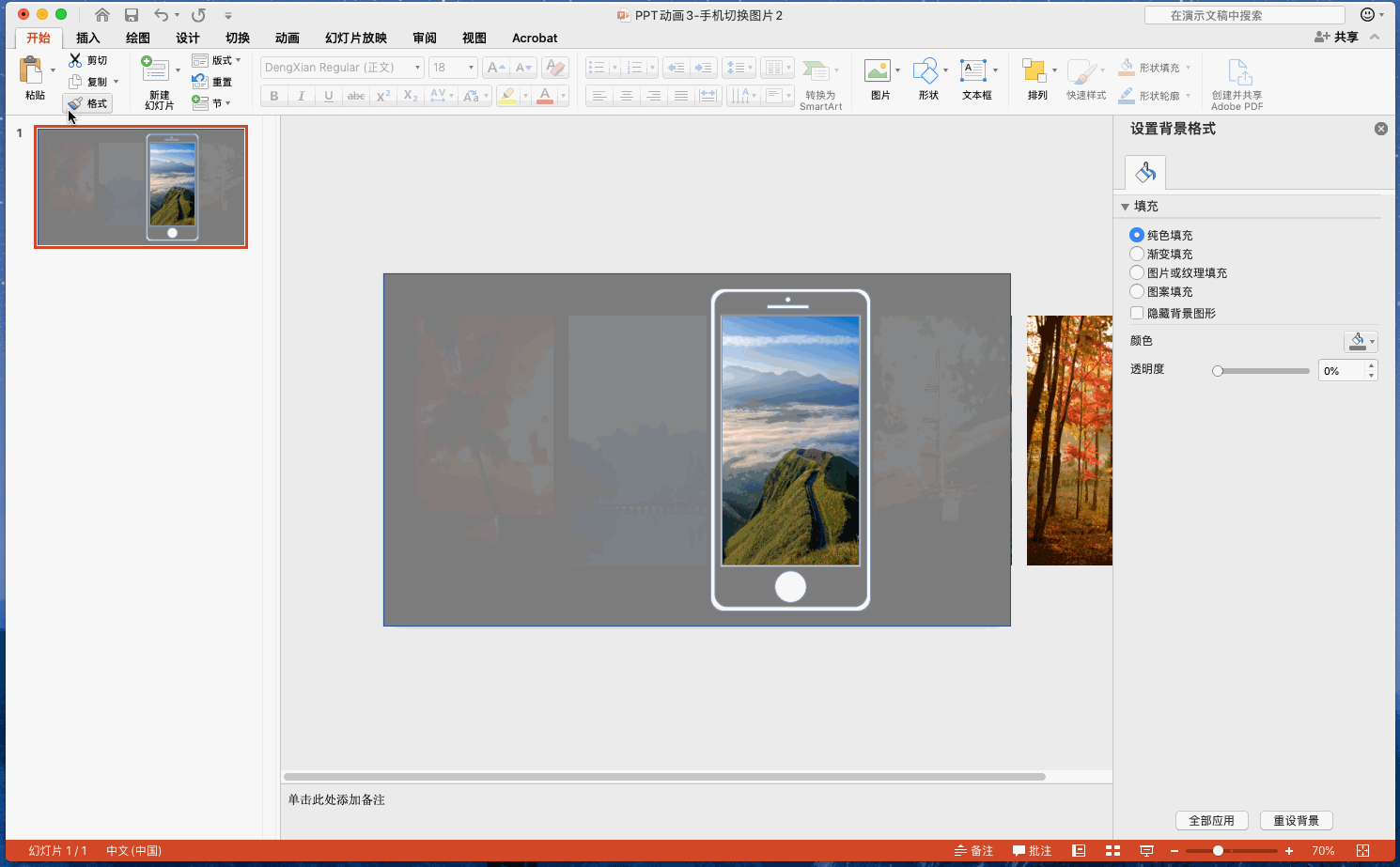Screen dimensions: 1400x867
Task: Switch to the 设计 ribbon tab
Action: [x=187, y=38]
